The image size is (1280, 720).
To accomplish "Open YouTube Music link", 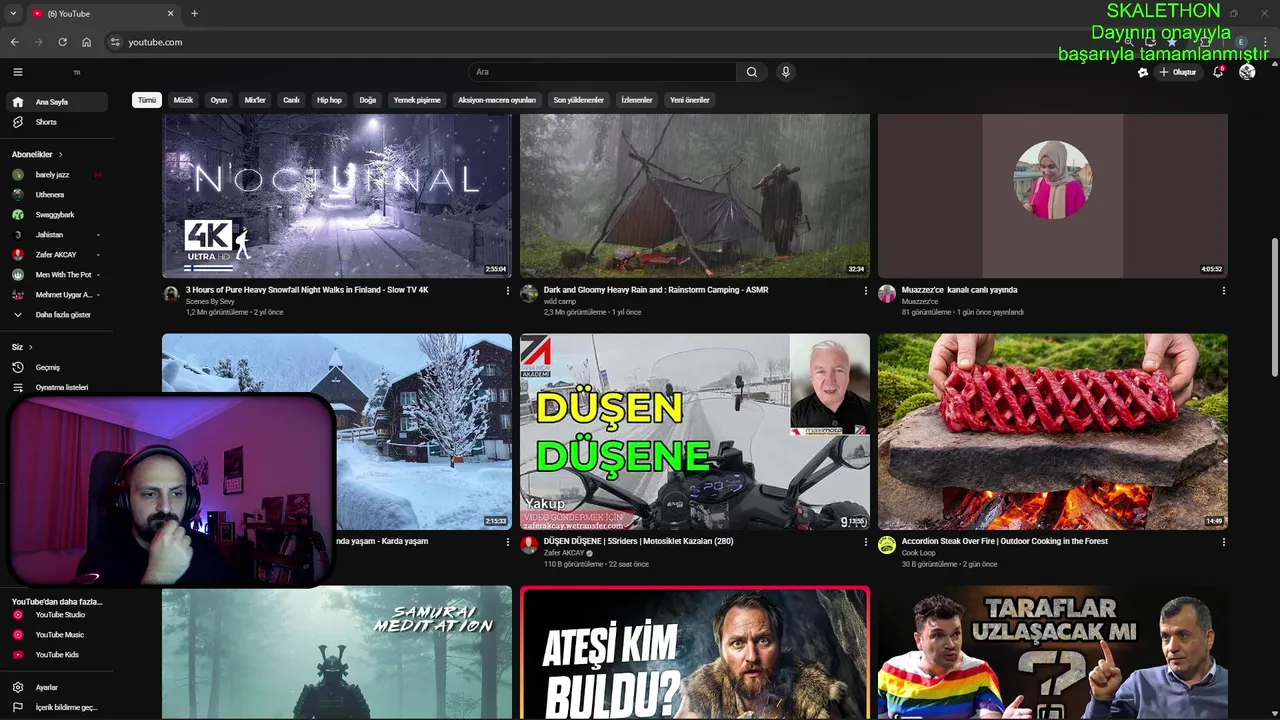I will [x=58, y=635].
